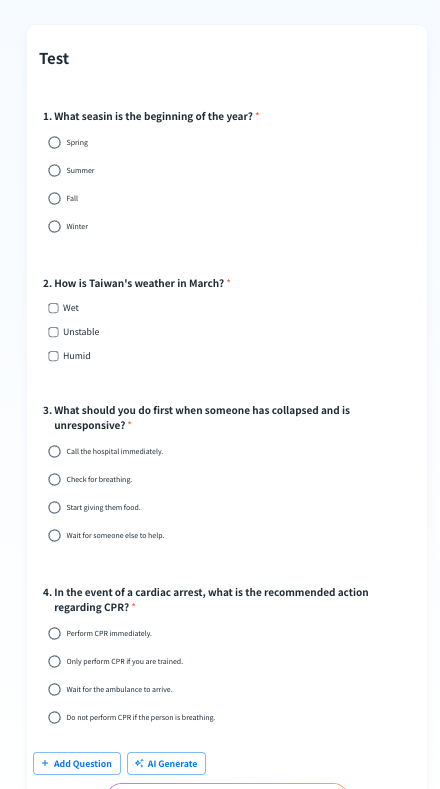Click the sparkle icon in AI Generate
Viewport: 440px width, 789px height.
(139, 763)
